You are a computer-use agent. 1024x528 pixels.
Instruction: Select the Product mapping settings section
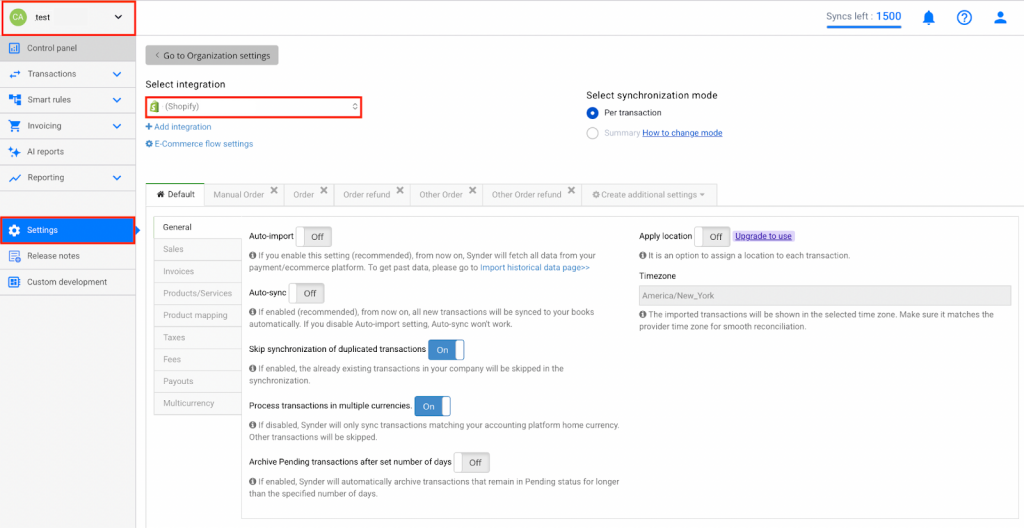coord(195,316)
